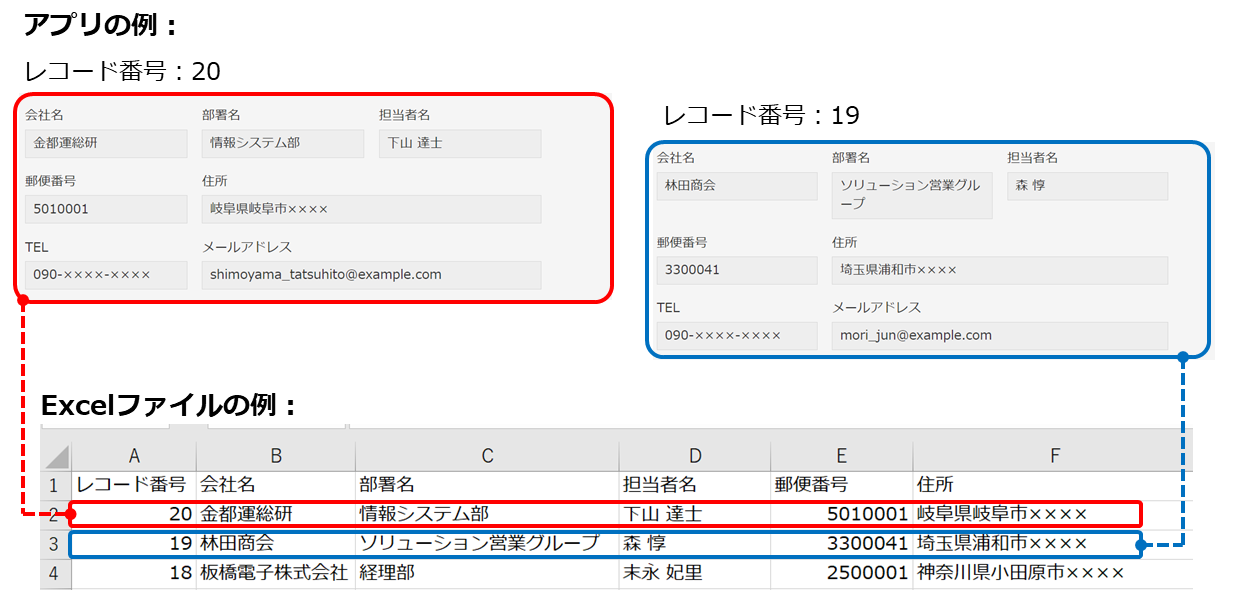Select Excel row number 3
Screen dimensions: 1237x598
click(55, 545)
